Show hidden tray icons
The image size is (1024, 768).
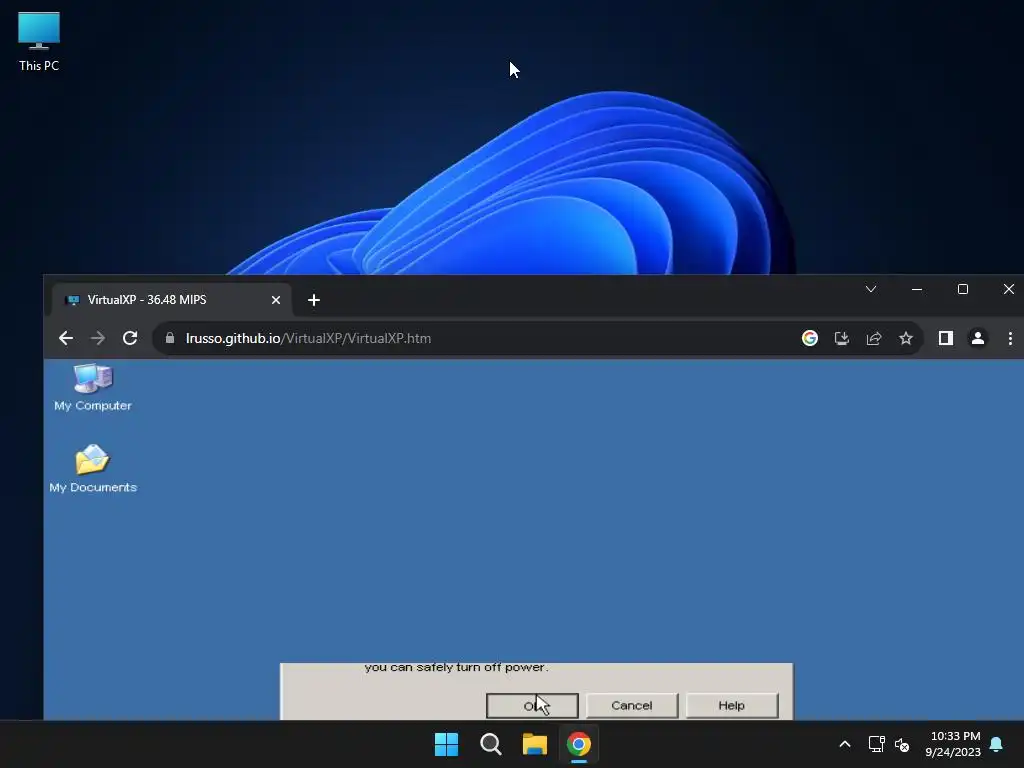[844, 744]
